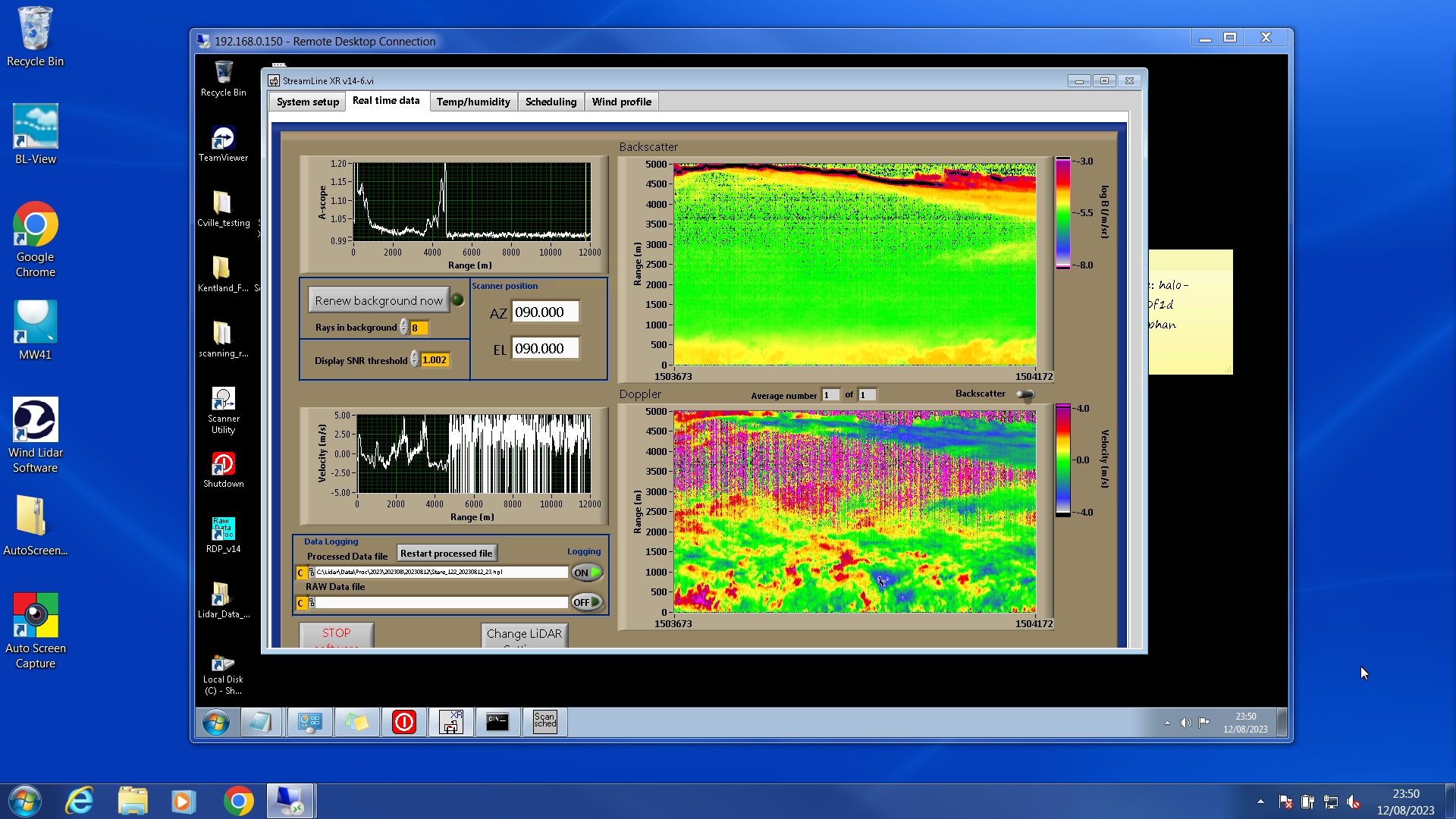Click the Restart processed file button
Image resolution: width=1456 pixels, height=819 pixels.
click(x=446, y=554)
